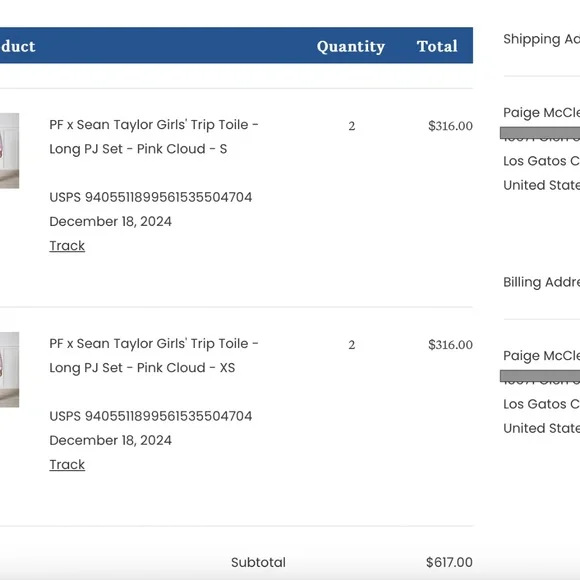Click the Track link for size XS order
Image resolution: width=580 pixels, height=580 pixels.
(67, 465)
